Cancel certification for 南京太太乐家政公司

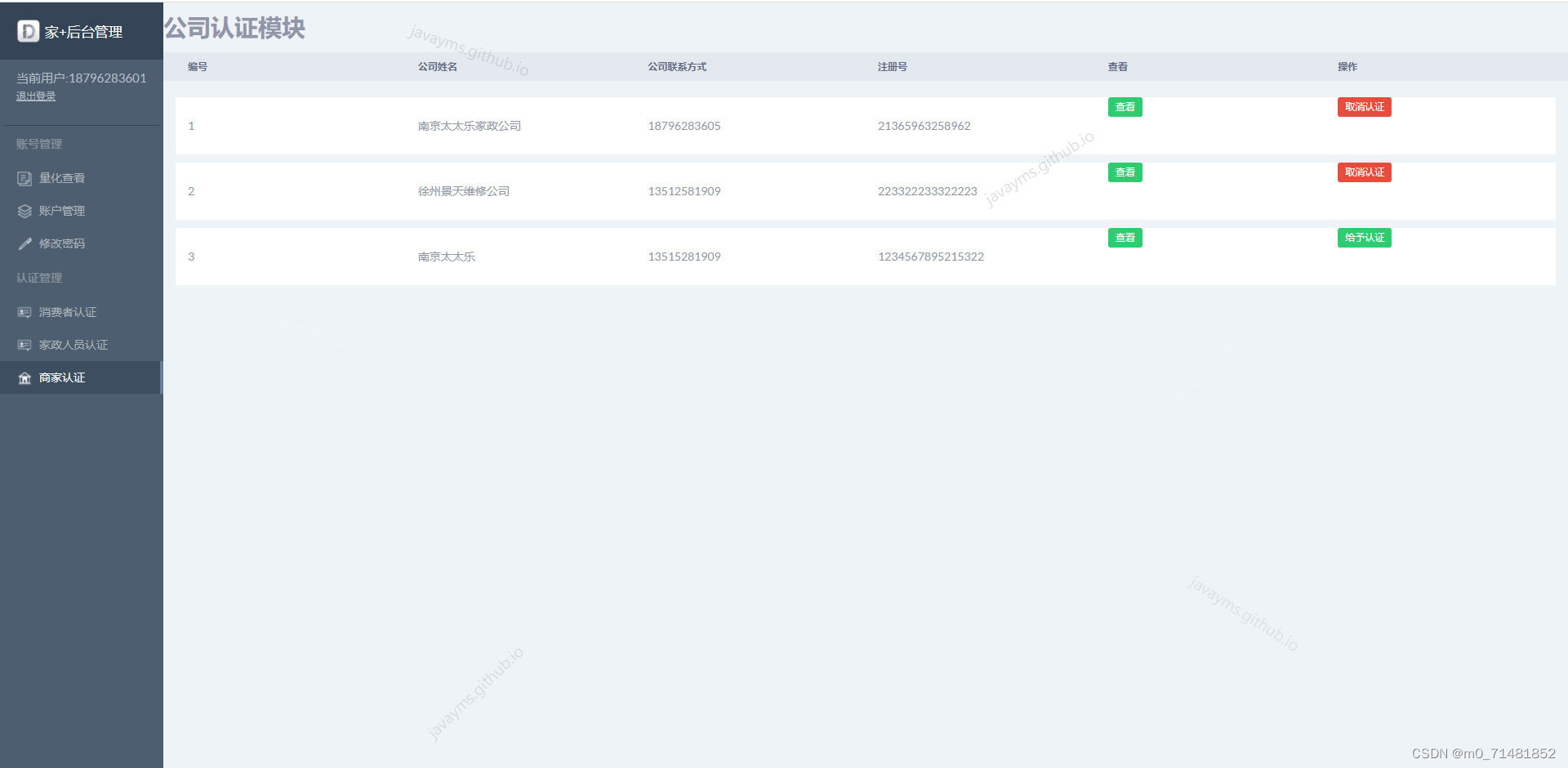point(1364,107)
